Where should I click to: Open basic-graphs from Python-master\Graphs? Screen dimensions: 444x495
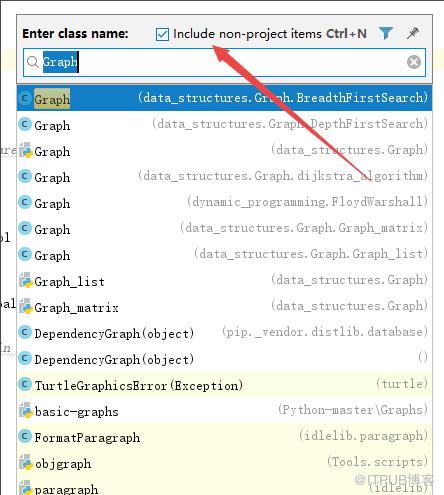point(224,411)
